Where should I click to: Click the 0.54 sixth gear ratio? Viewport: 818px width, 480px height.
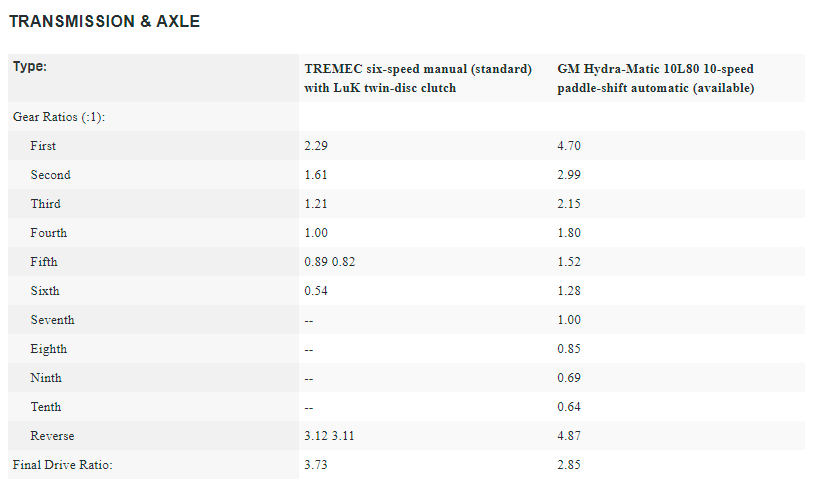click(317, 291)
